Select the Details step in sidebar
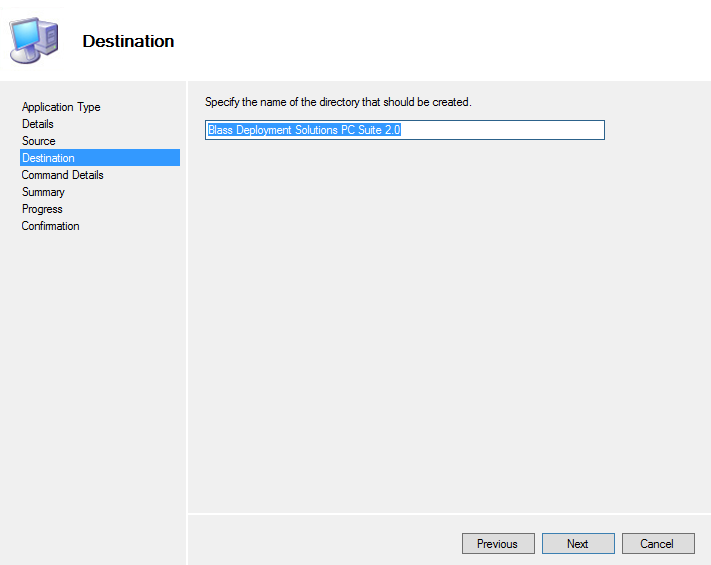711x565 pixels. pos(38,124)
